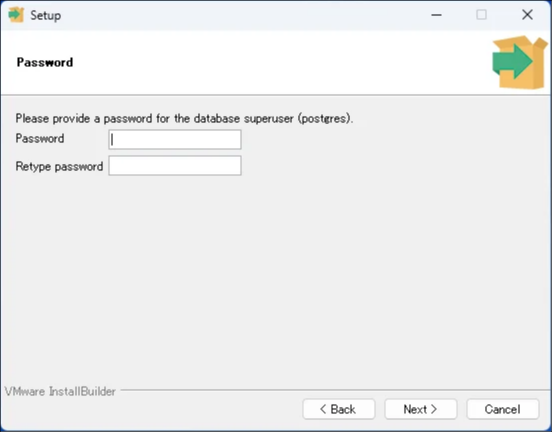Click the "Password" page heading

(x=45, y=62)
